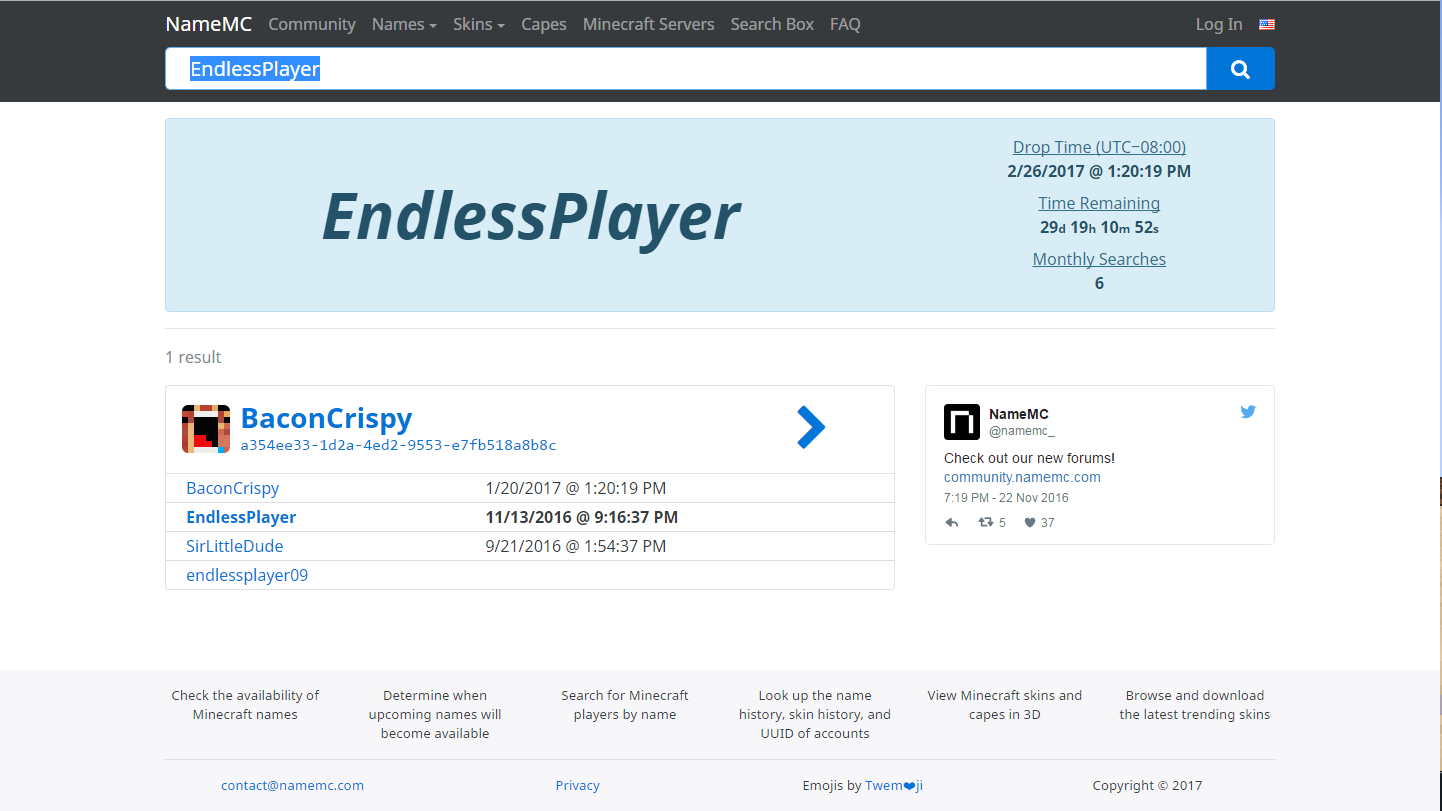Open the FAQ page

click(x=845, y=24)
